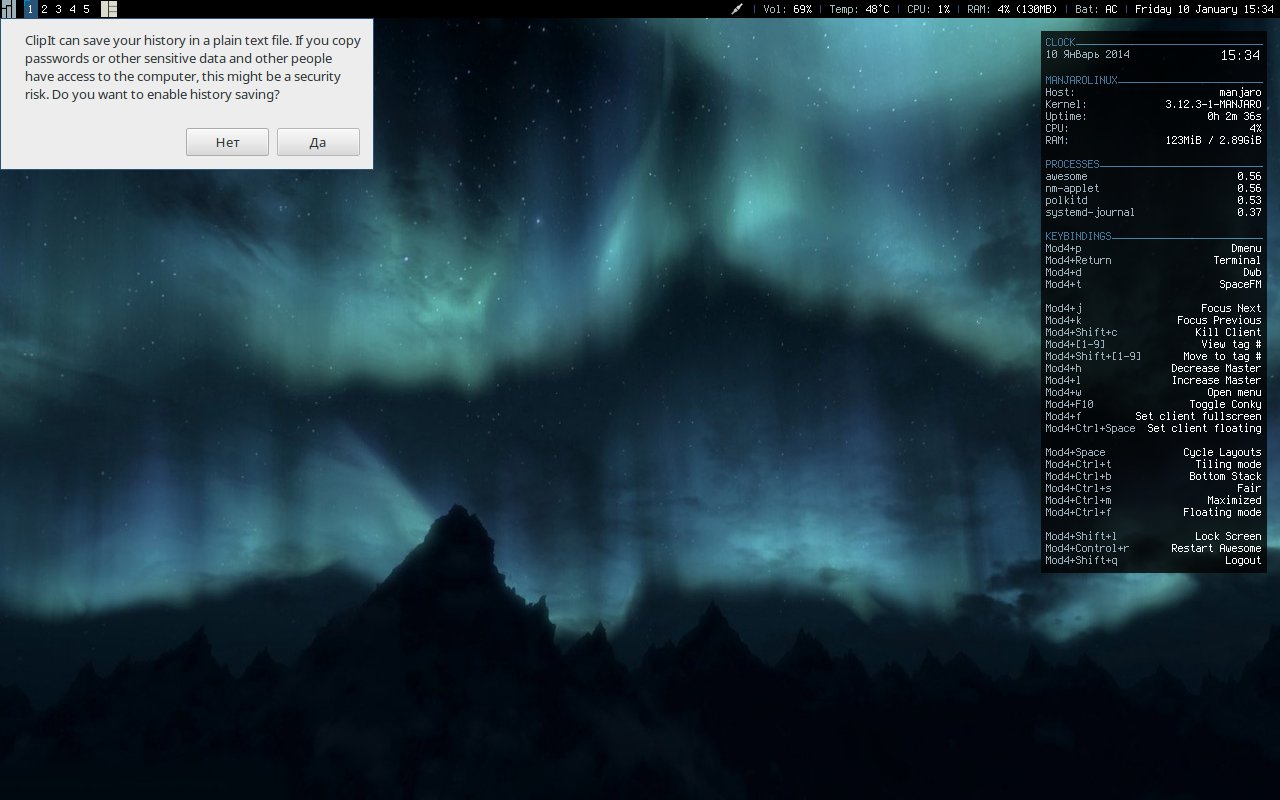Switch to tag 3
The image size is (1280, 800).
pyautogui.click(x=58, y=9)
